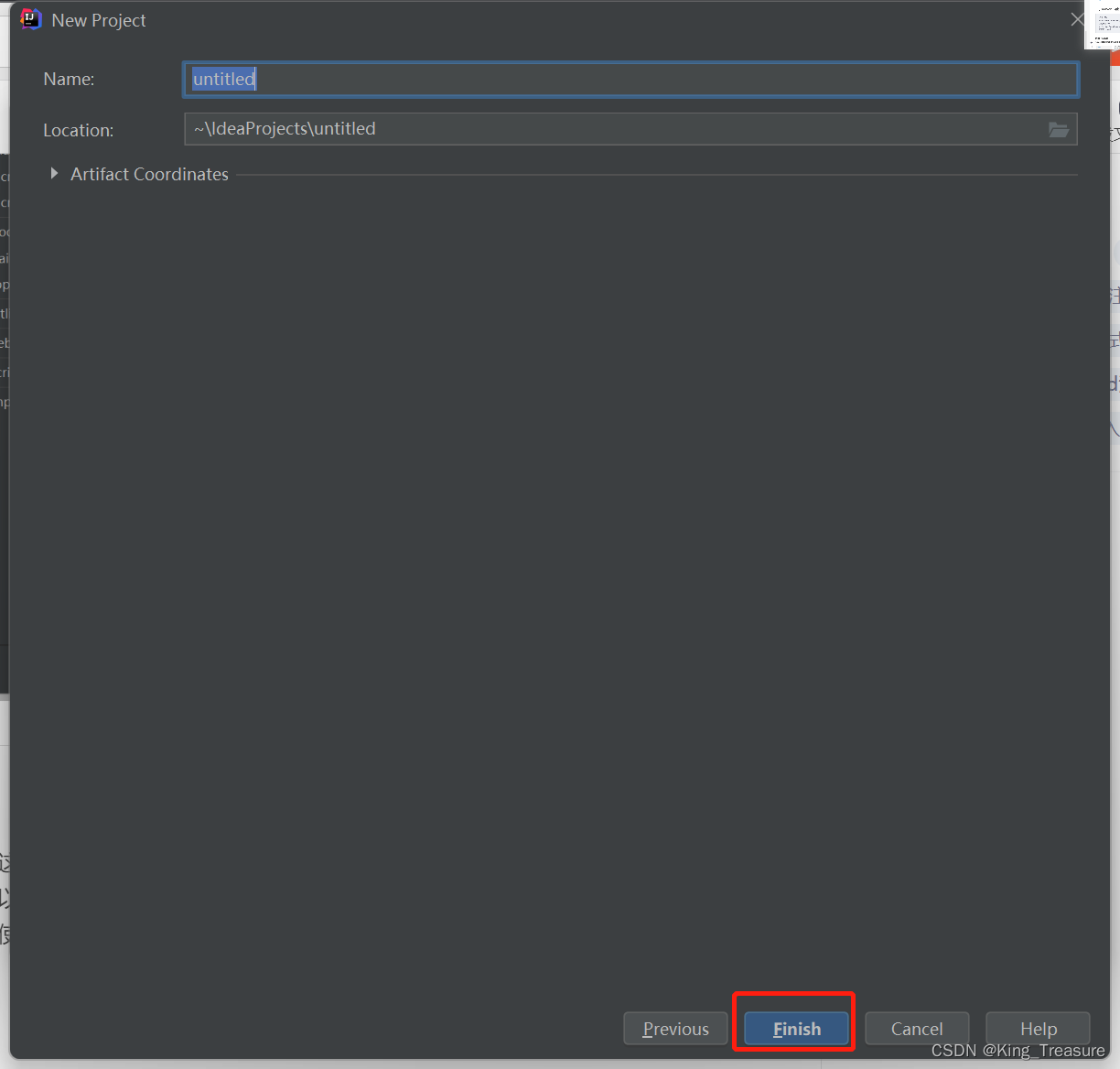The width and height of the screenshot is (1120, 1069).
Task: Expand the Artifact Coordinates section
Action: tap(54, 173)
